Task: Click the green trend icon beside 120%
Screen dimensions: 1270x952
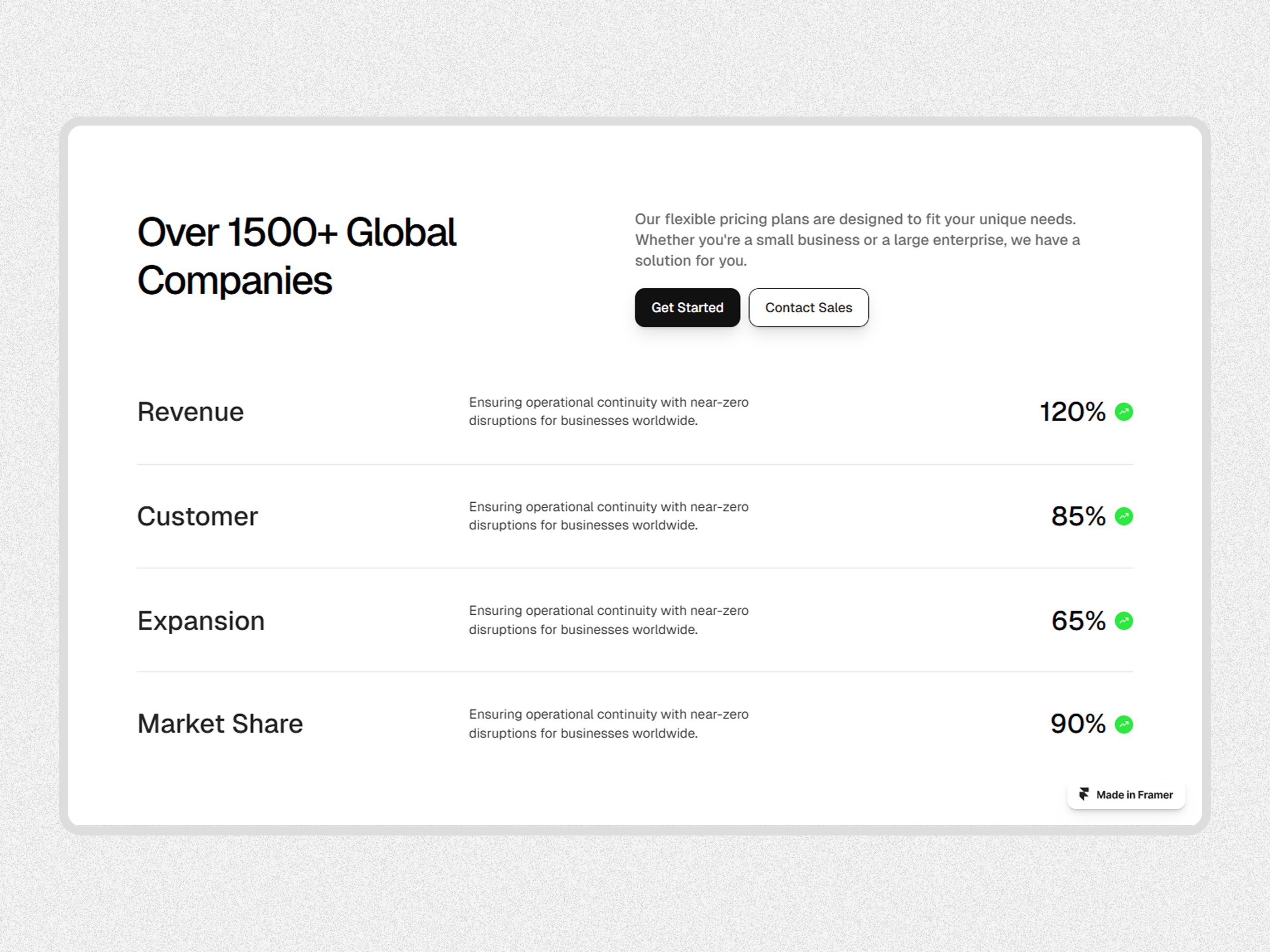Action: (1123, 412)
